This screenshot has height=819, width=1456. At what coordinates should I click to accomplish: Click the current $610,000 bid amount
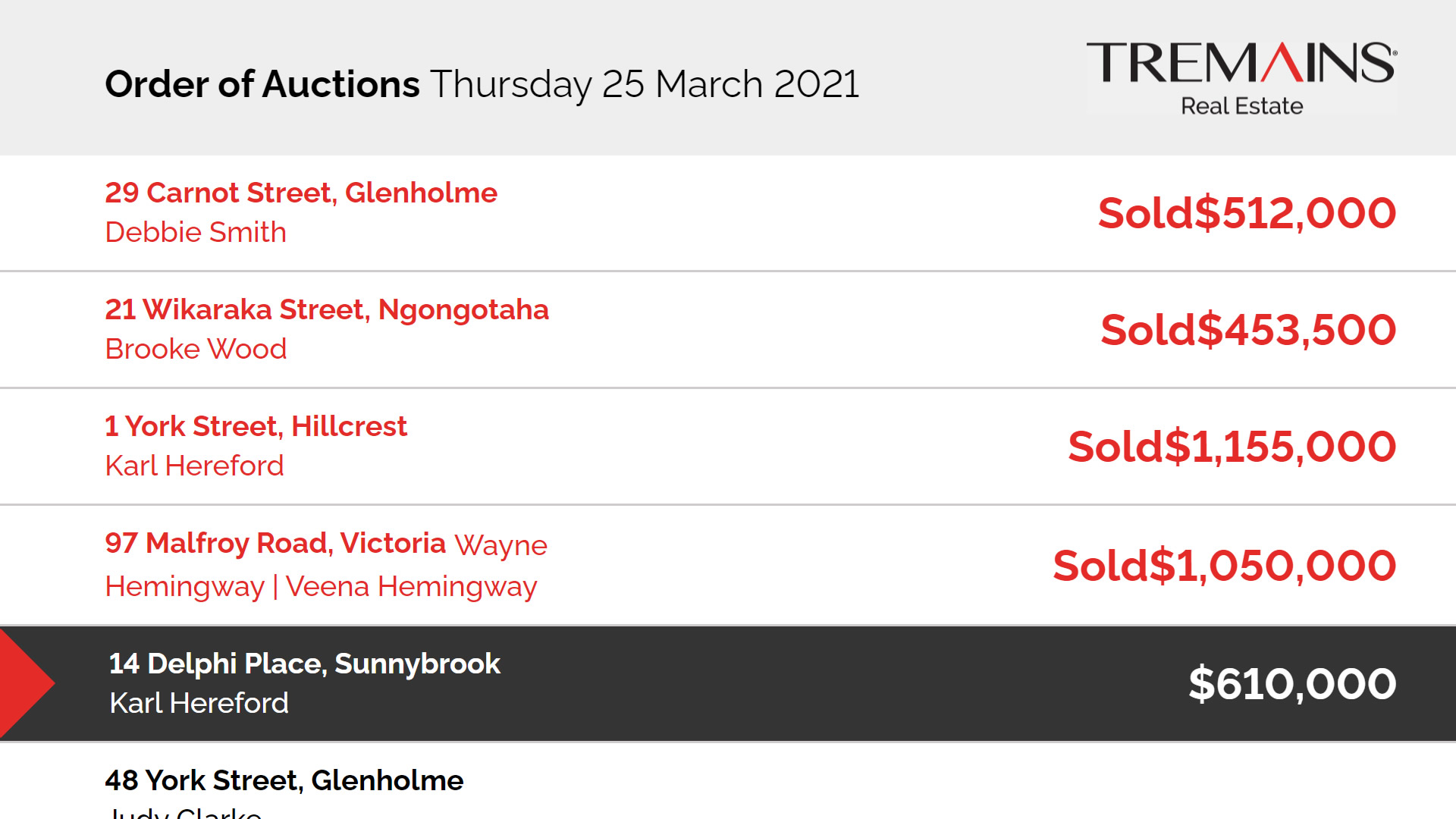point(1292,684)
